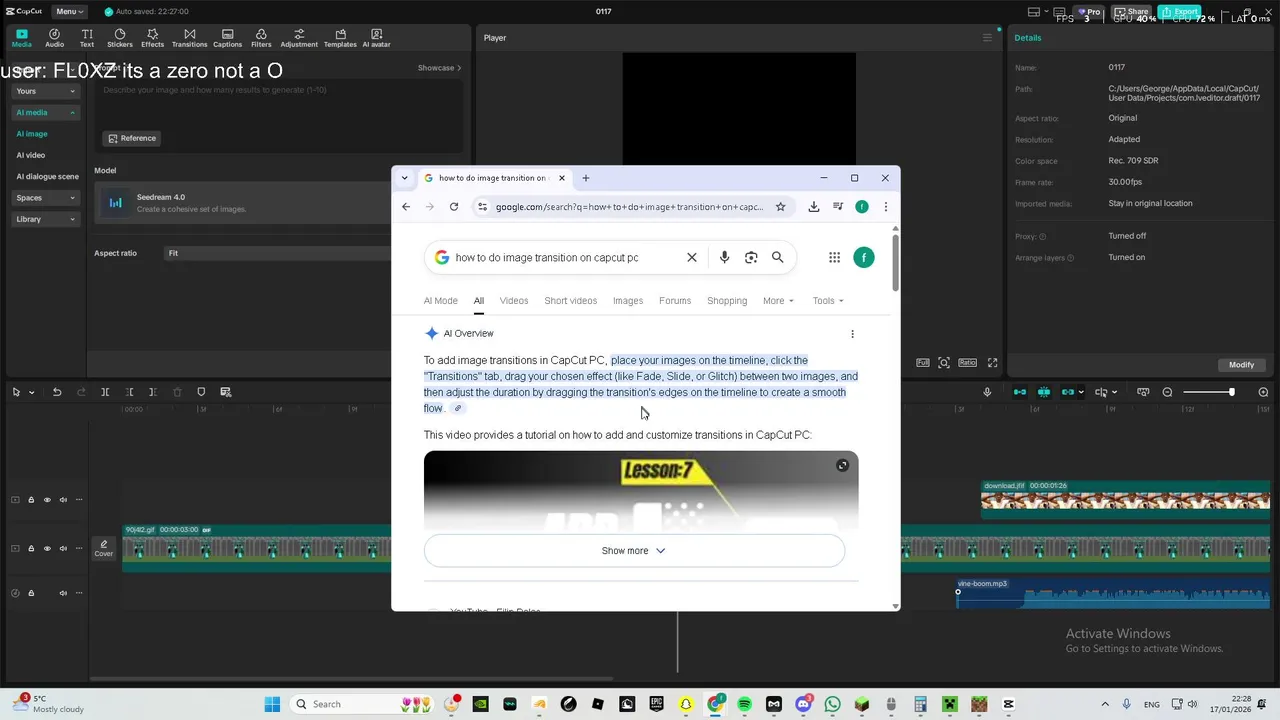Click the Split clip icon
Image resolution: width=1280 pixels, height=720 pixels.
105,392
